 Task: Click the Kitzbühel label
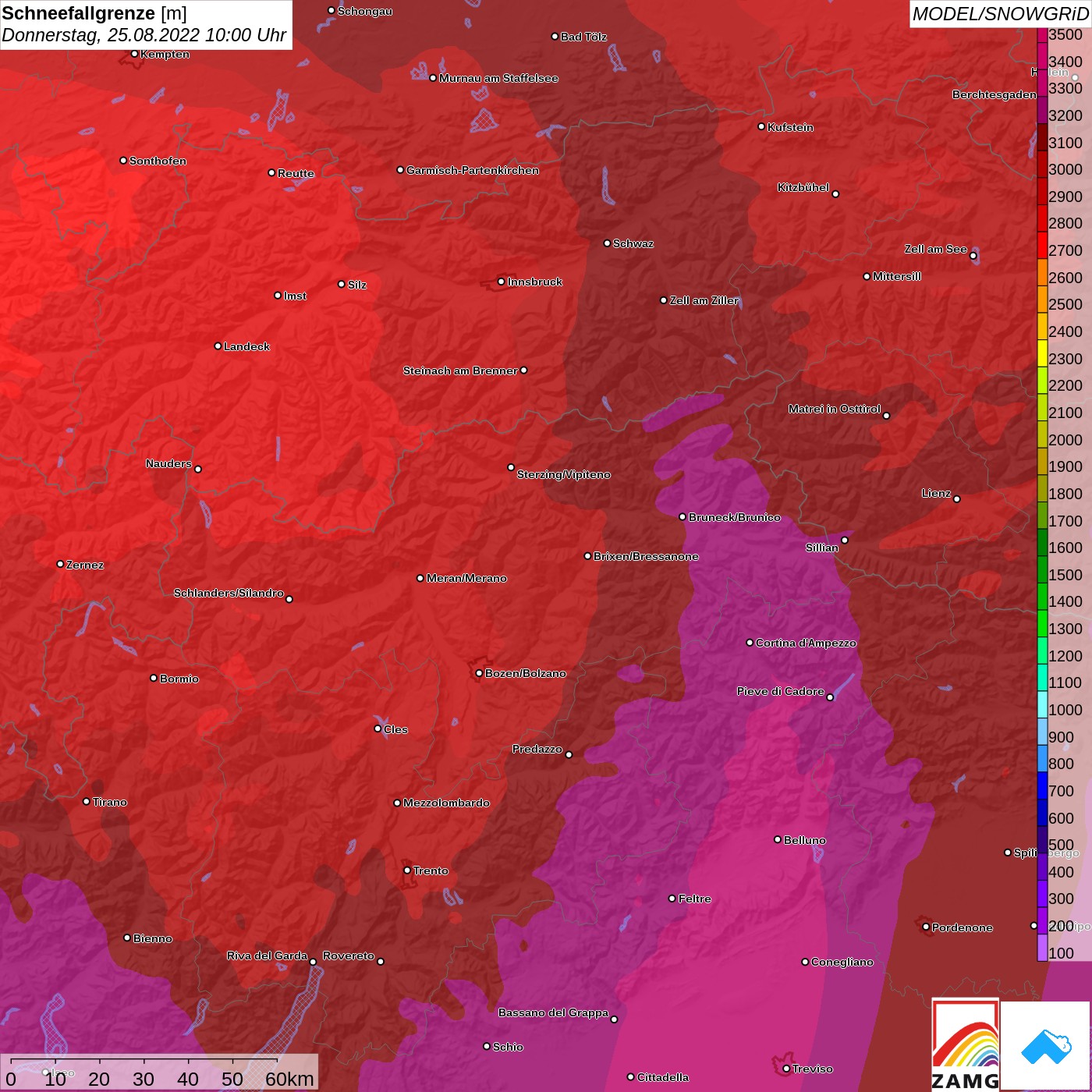pos(803,187)
